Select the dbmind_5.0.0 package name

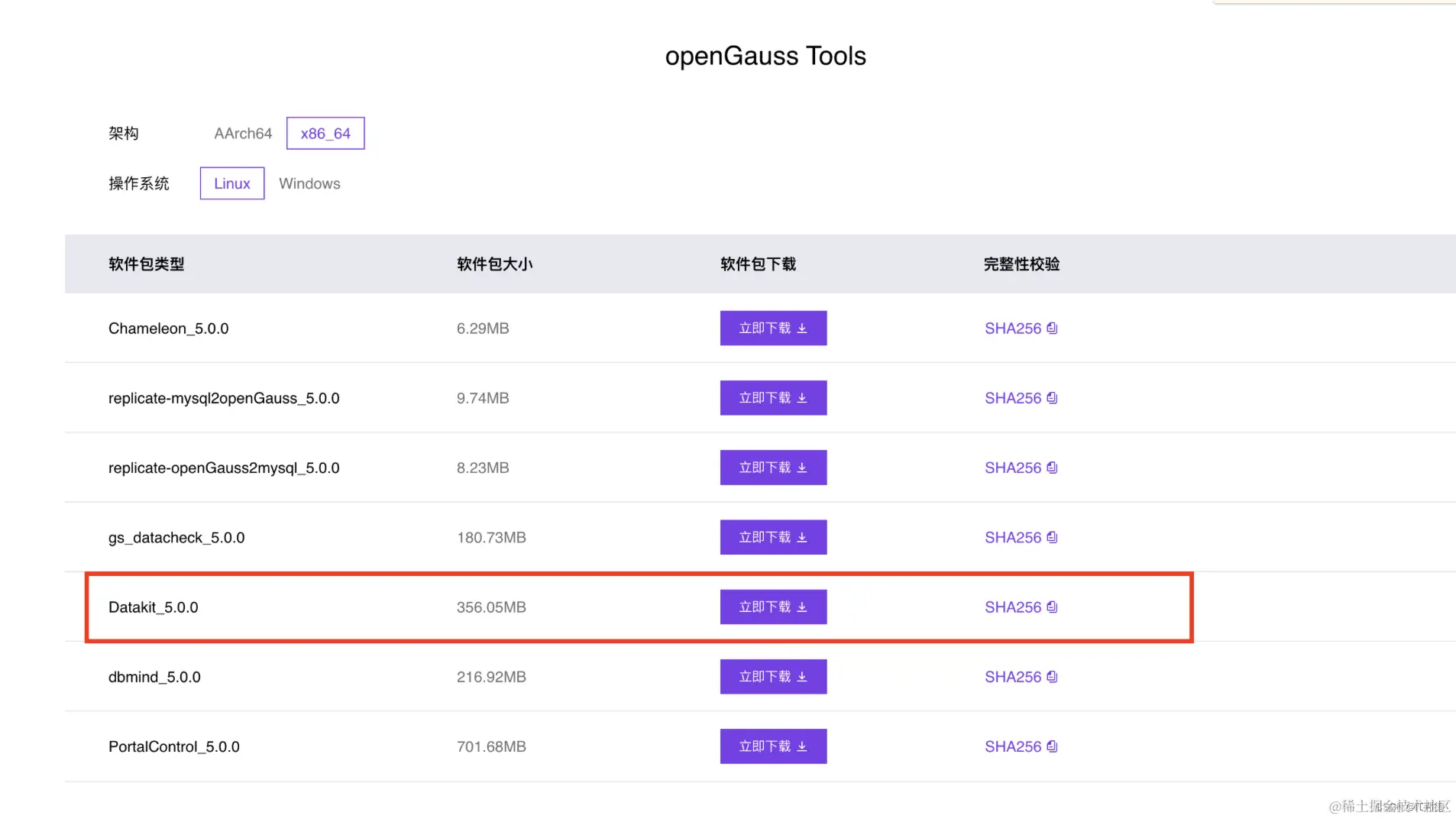click(x=154, y=677)
